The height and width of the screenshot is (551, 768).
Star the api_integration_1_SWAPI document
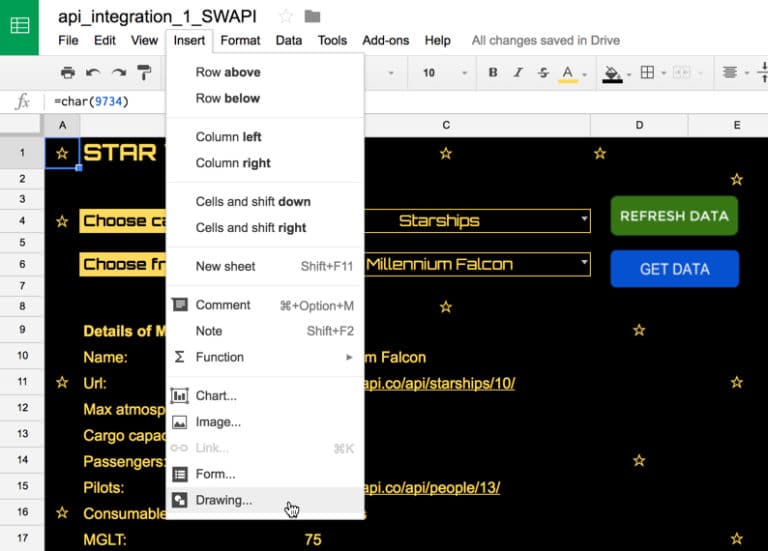click(286, 17)
